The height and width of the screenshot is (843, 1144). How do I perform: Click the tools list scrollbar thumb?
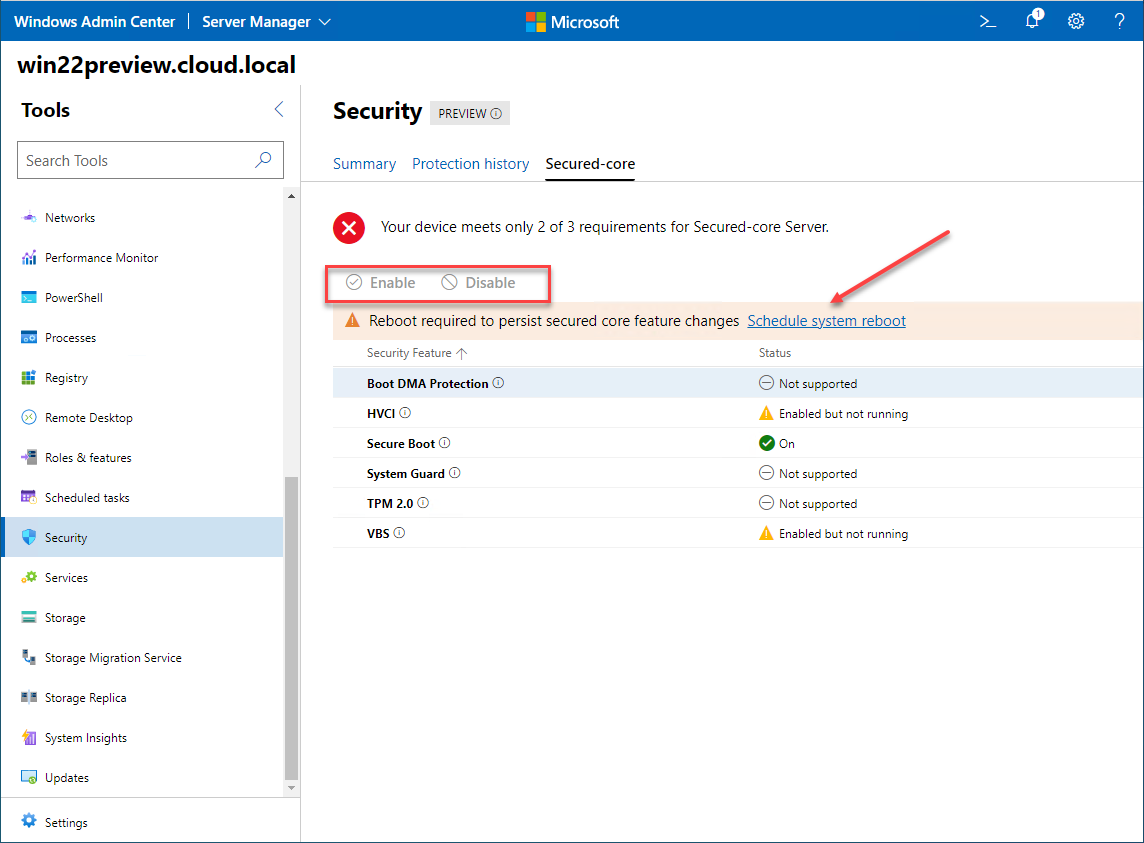tap(291, 629)
